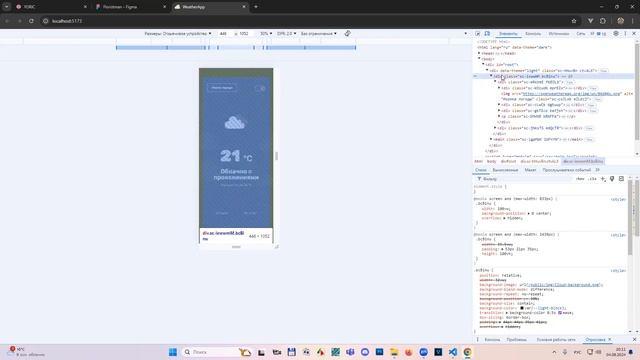Screen dimensions: 640x360
Task: Close the DevTools panel
Action: tap(634, 33)
